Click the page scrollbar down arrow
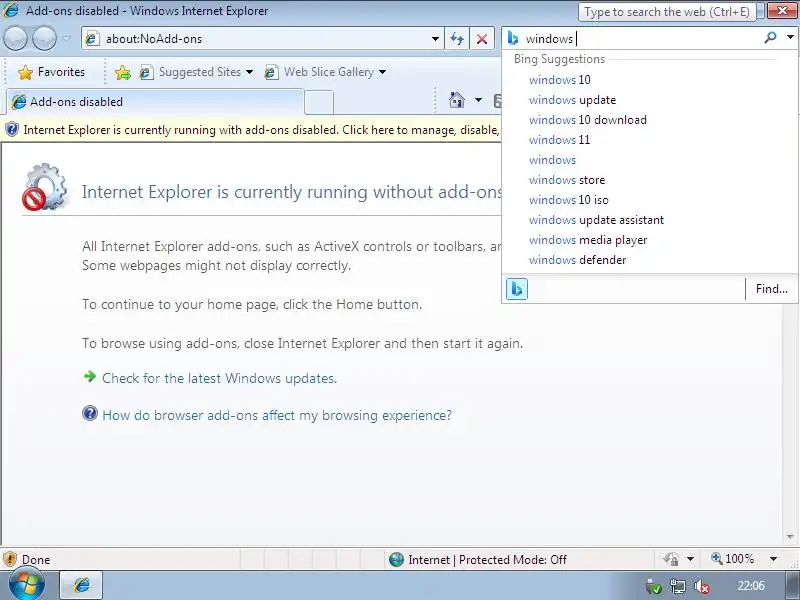Image resolution: width=800 pixels, height=600 pixels. tap(790, 537)
